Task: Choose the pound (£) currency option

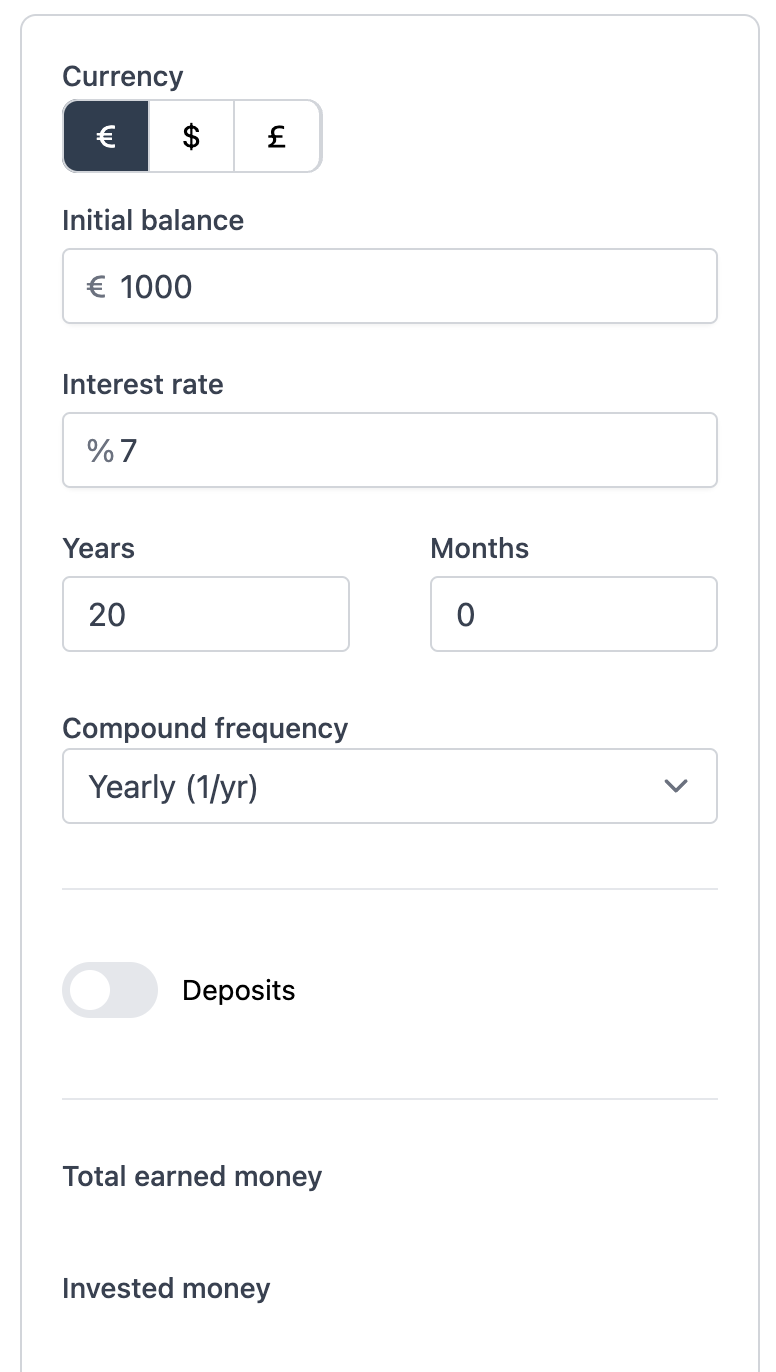Action: point(277,136)
